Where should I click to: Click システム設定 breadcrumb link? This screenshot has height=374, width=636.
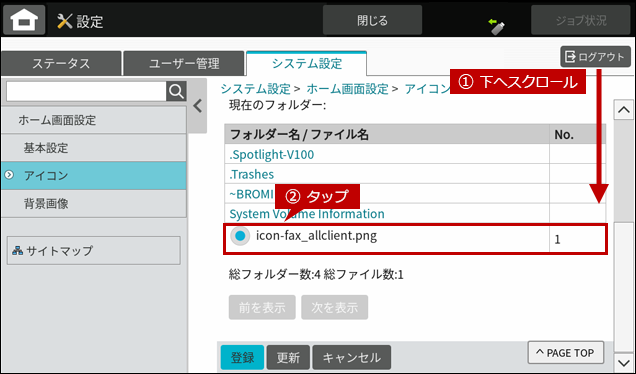pos(256,88)
